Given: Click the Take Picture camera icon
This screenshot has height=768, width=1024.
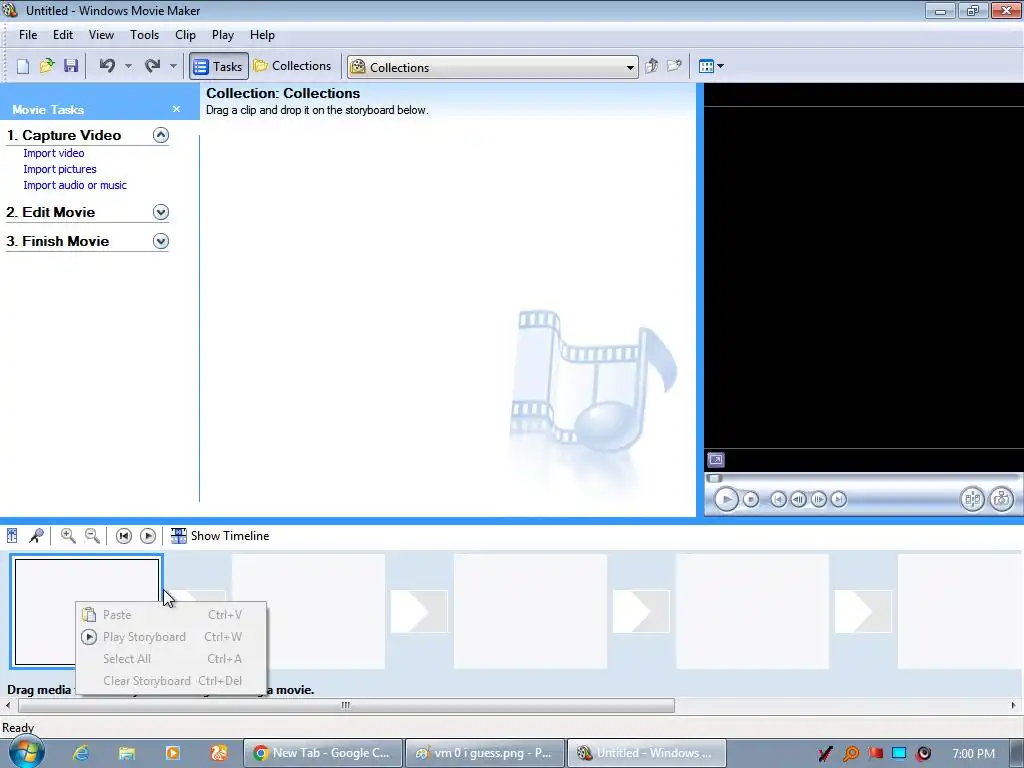Looking at the screenshot, I should pos(1001,500).
